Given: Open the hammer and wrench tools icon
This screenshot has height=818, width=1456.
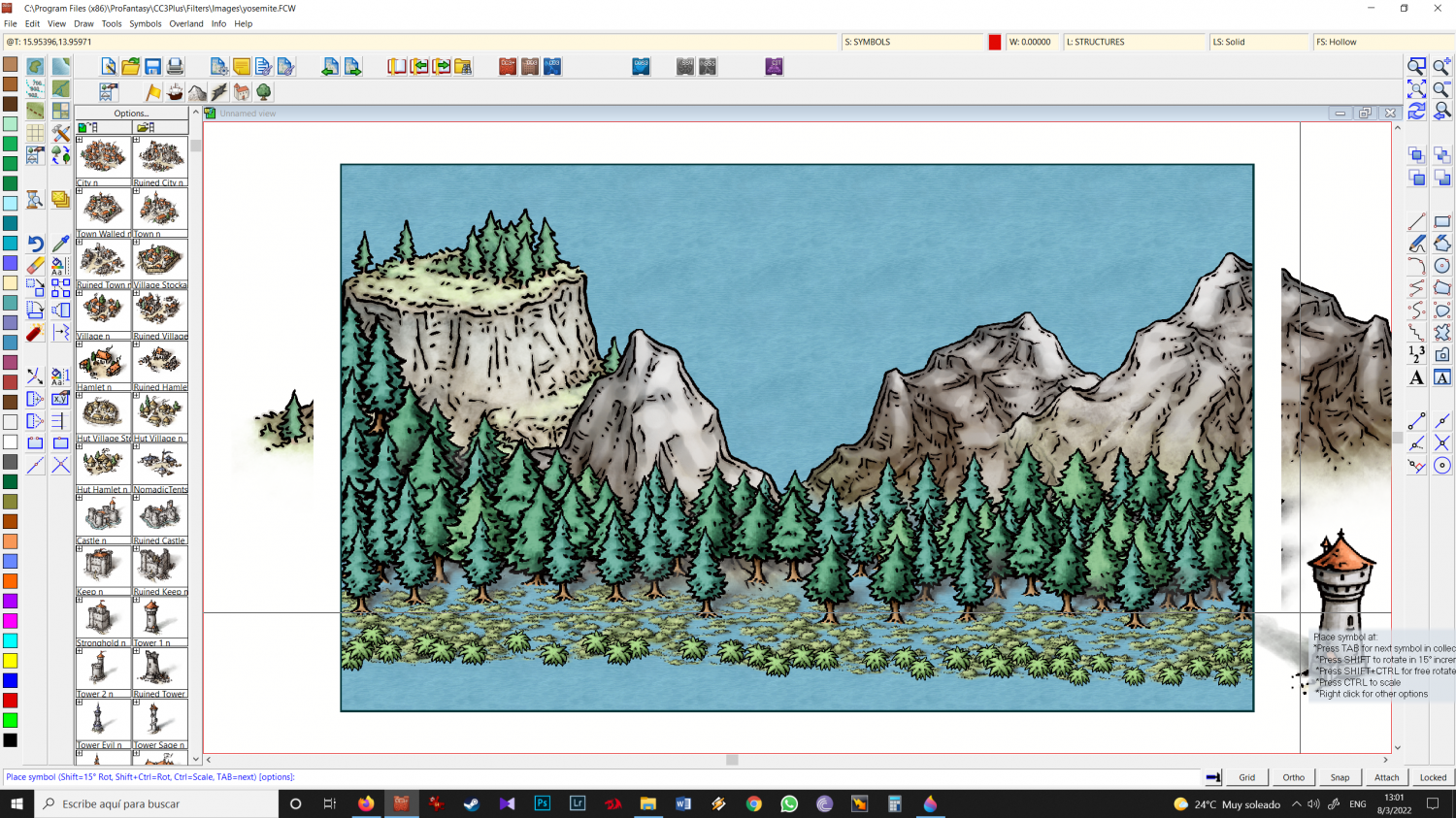Looking at the screenshot, I should 60,133.
